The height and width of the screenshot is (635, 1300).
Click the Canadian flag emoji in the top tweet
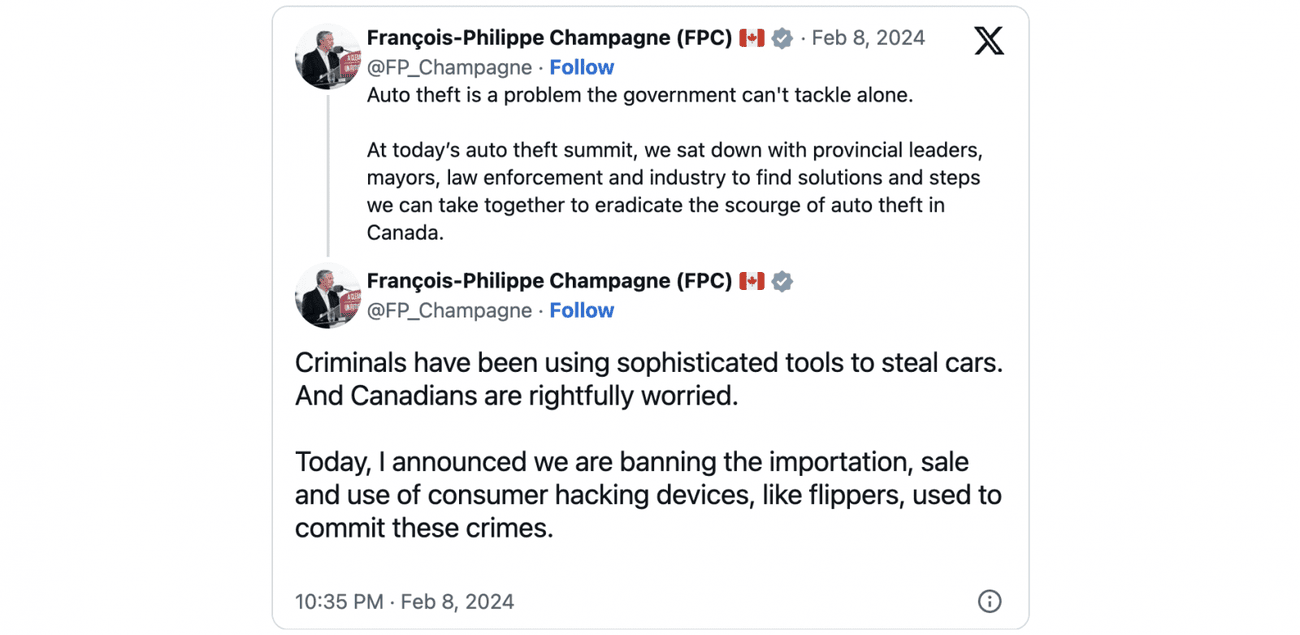click(x=751, y=39)
